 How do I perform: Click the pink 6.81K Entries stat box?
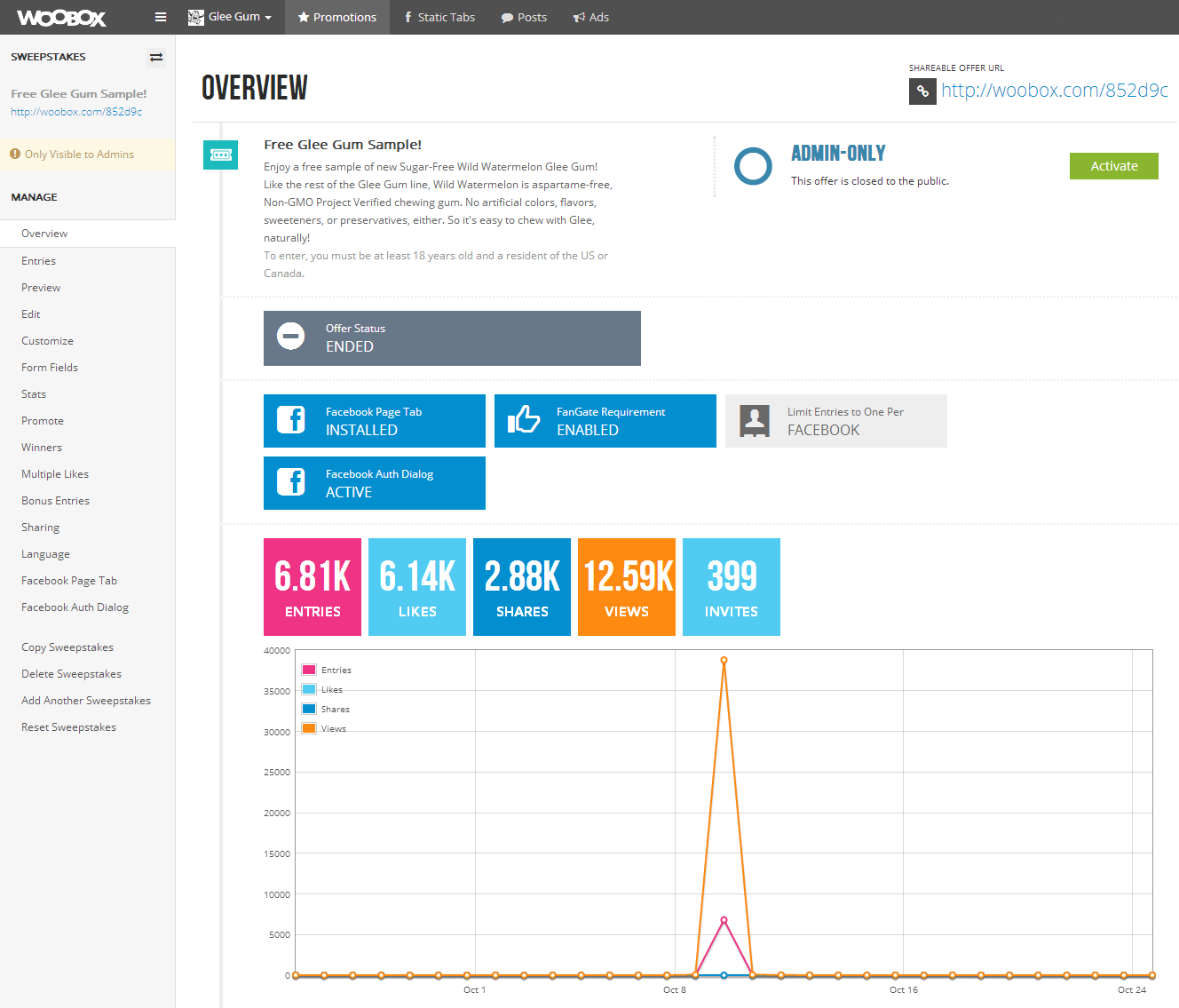point(313,587)
